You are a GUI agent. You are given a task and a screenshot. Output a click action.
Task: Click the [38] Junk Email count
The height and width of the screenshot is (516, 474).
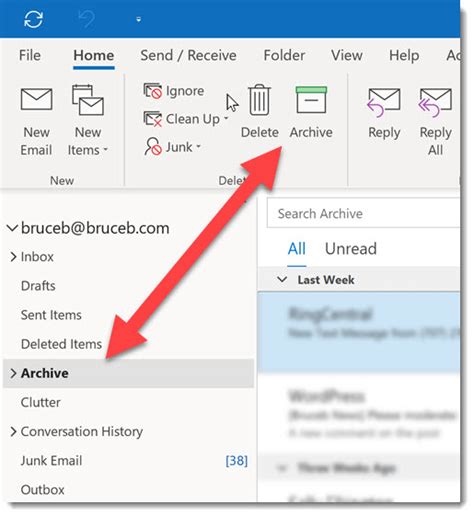(236, 461)
